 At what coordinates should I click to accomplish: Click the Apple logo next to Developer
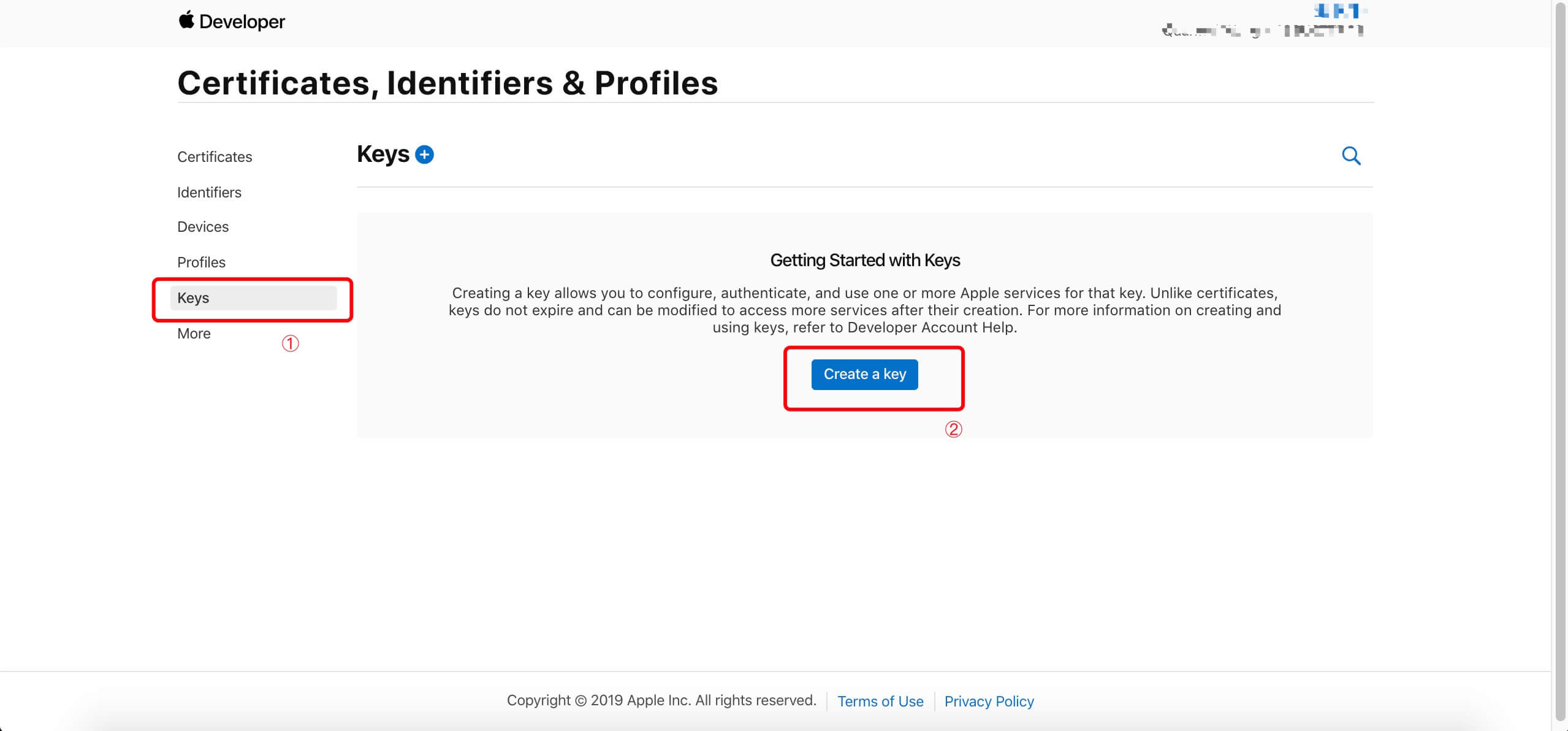click(x=186, y=20)
